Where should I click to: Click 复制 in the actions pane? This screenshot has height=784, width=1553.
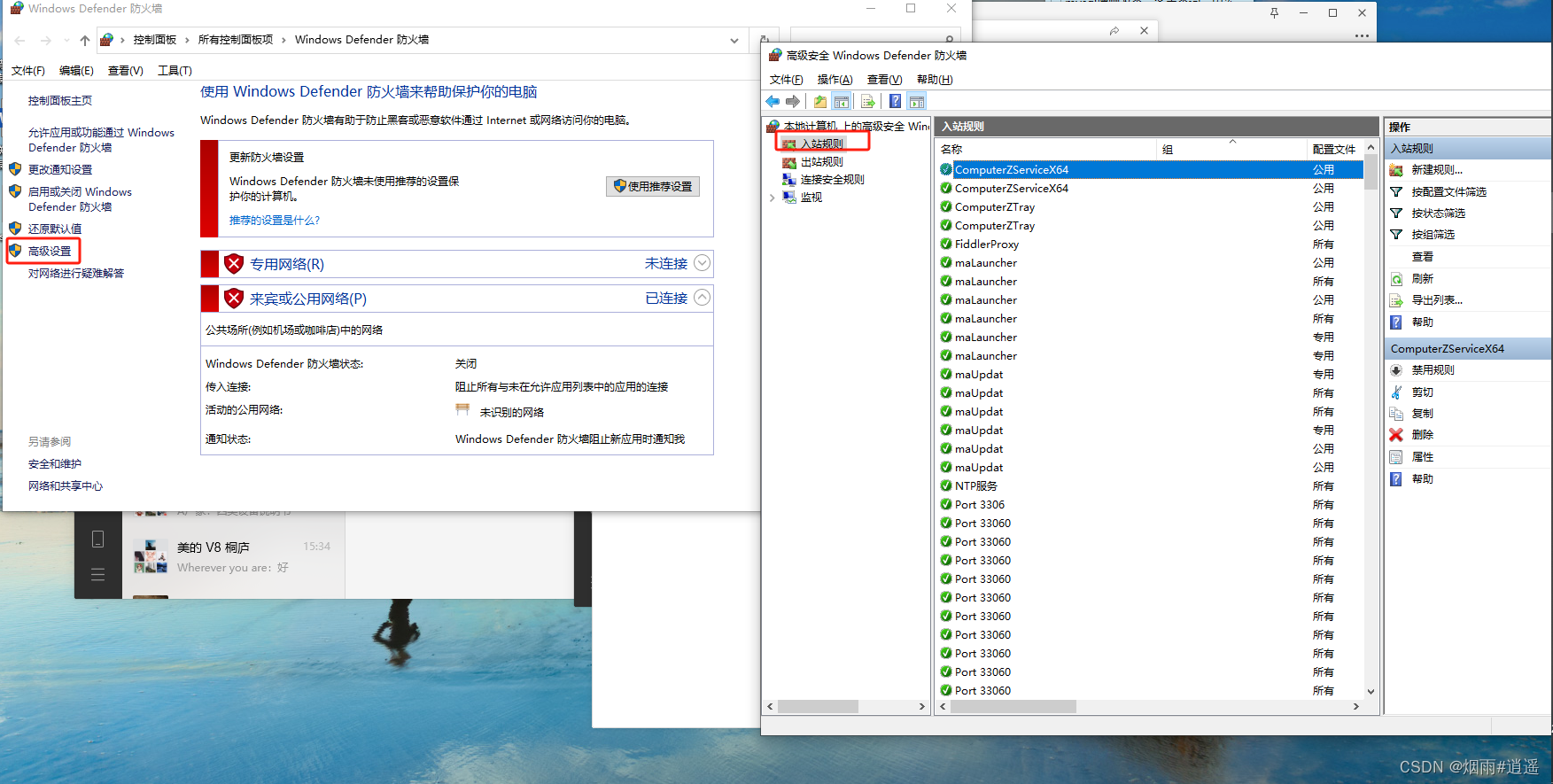click(x=1422, y=414)
